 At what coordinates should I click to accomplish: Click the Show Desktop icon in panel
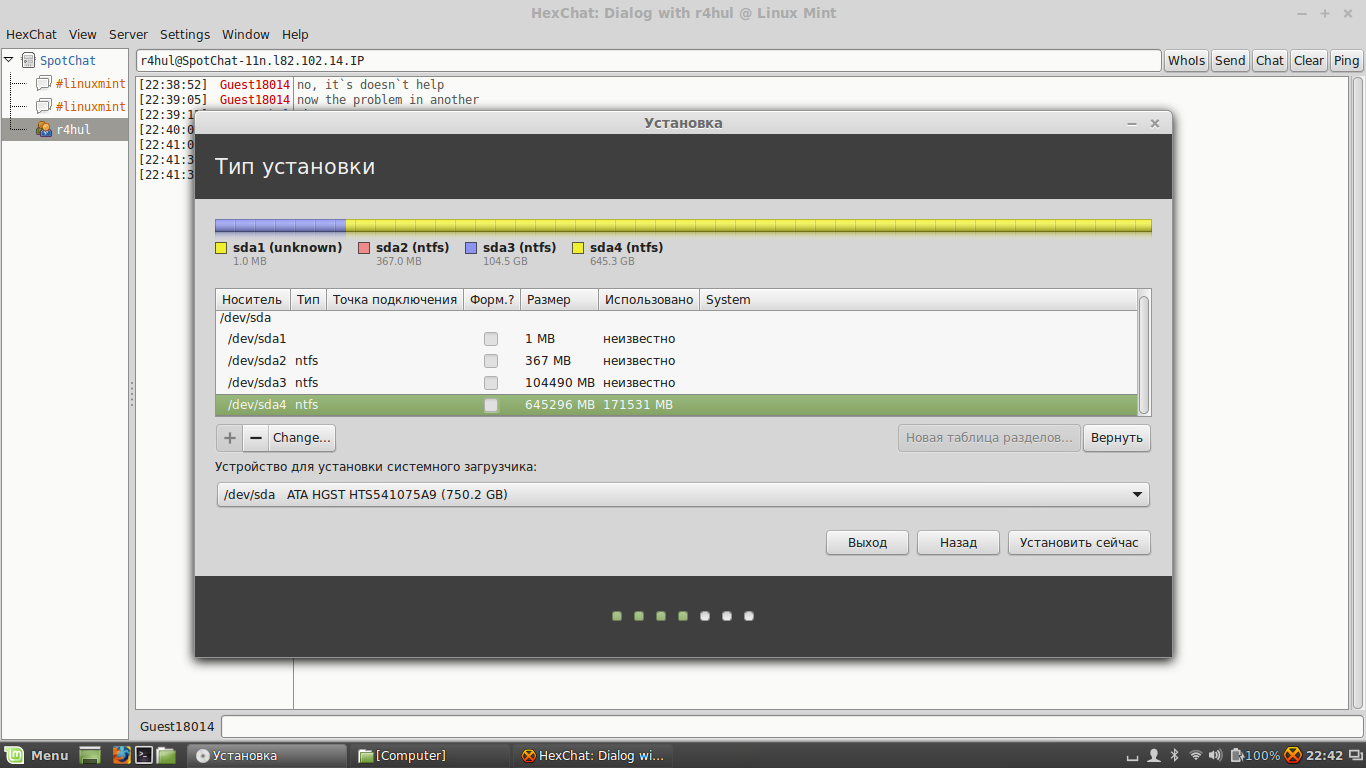(x=90, y=755)
